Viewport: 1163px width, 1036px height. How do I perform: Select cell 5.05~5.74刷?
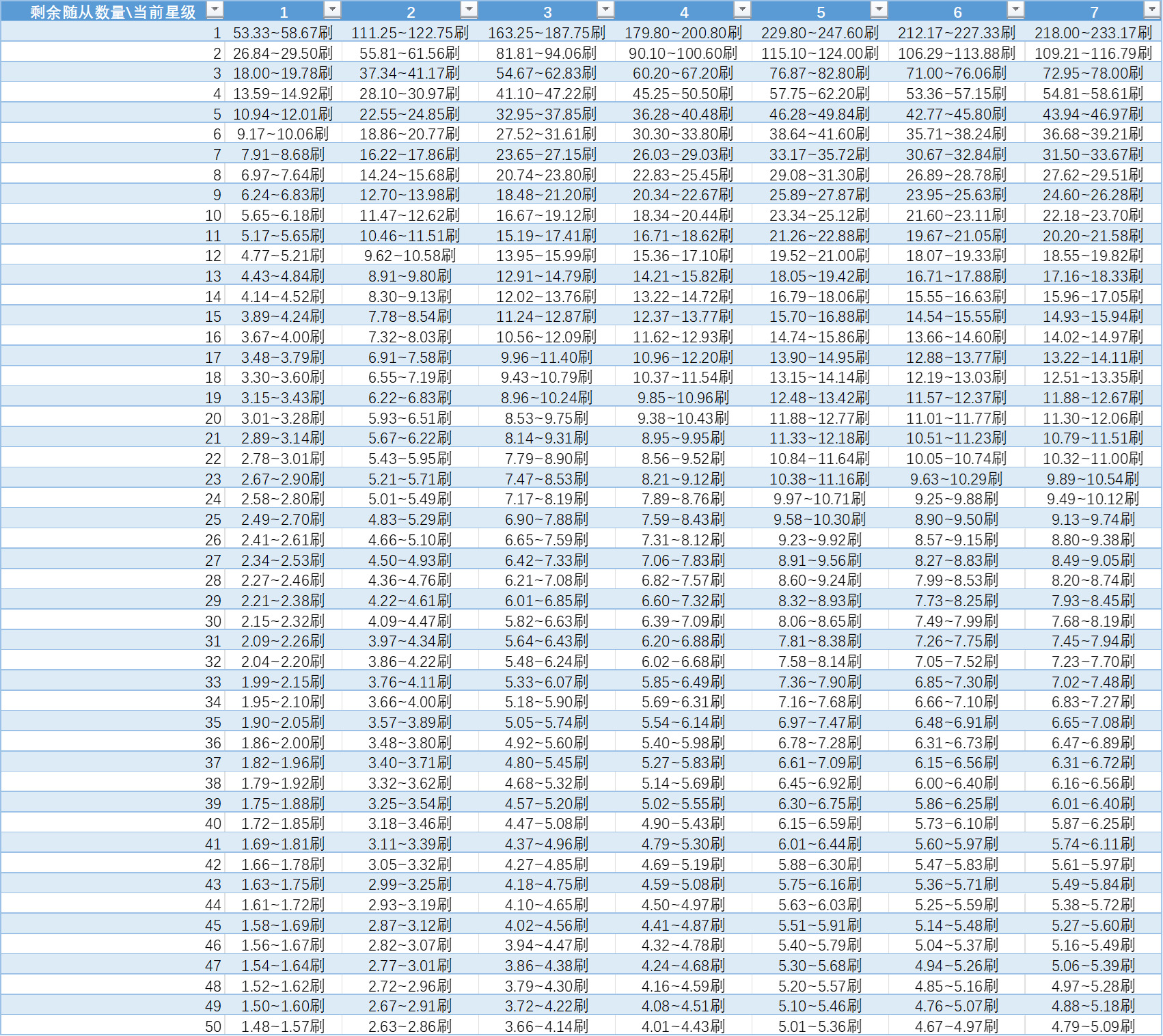[x=547, y=722]
